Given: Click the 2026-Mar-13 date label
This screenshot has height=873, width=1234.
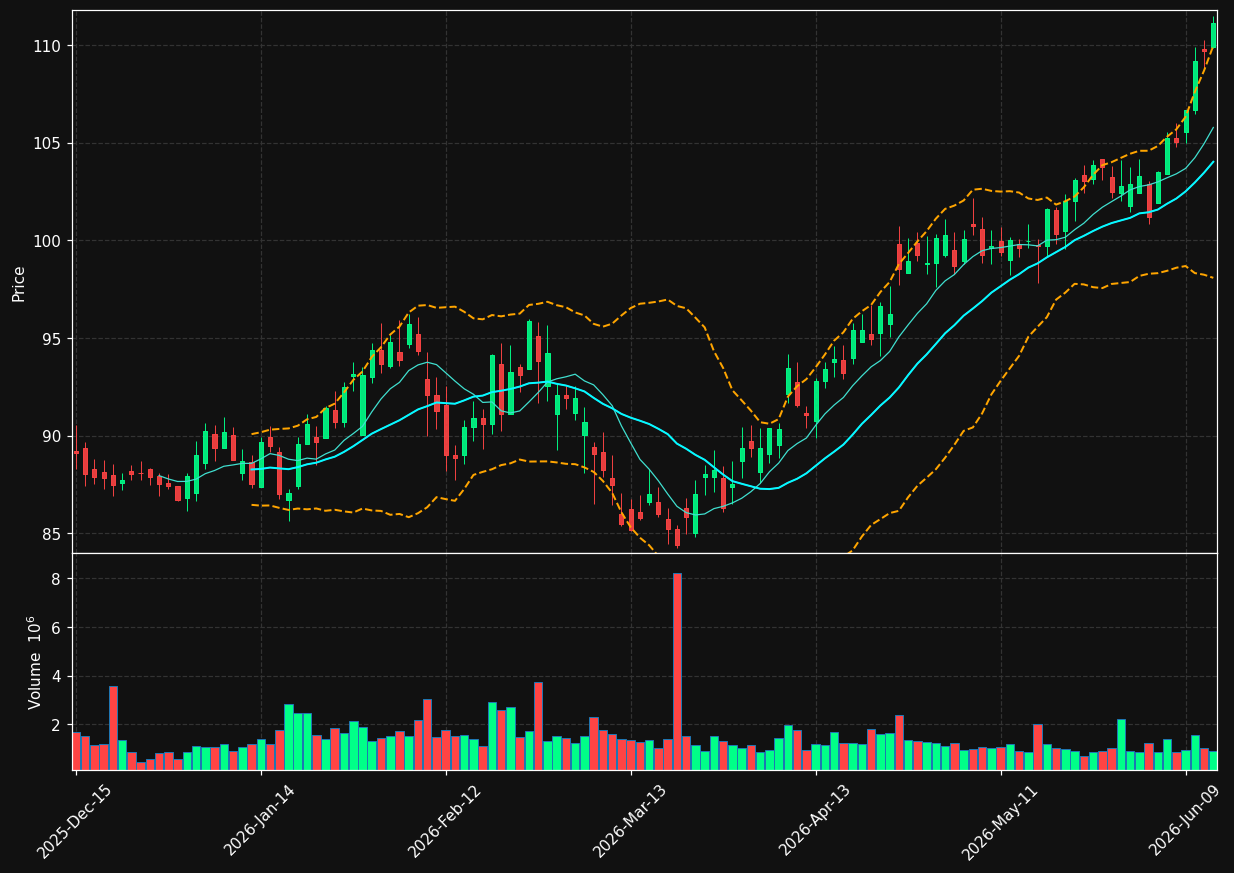Looking at the screenshot, I should [630, 821].
